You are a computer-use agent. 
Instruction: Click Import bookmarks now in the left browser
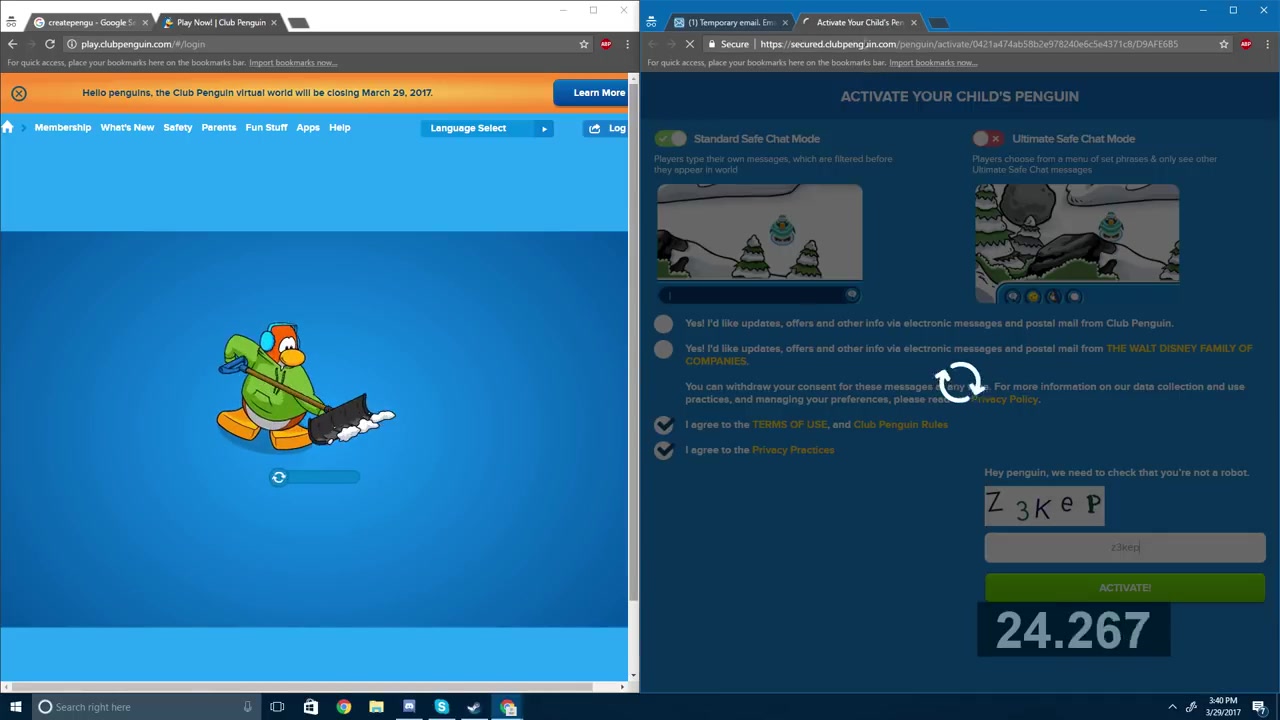293,63
